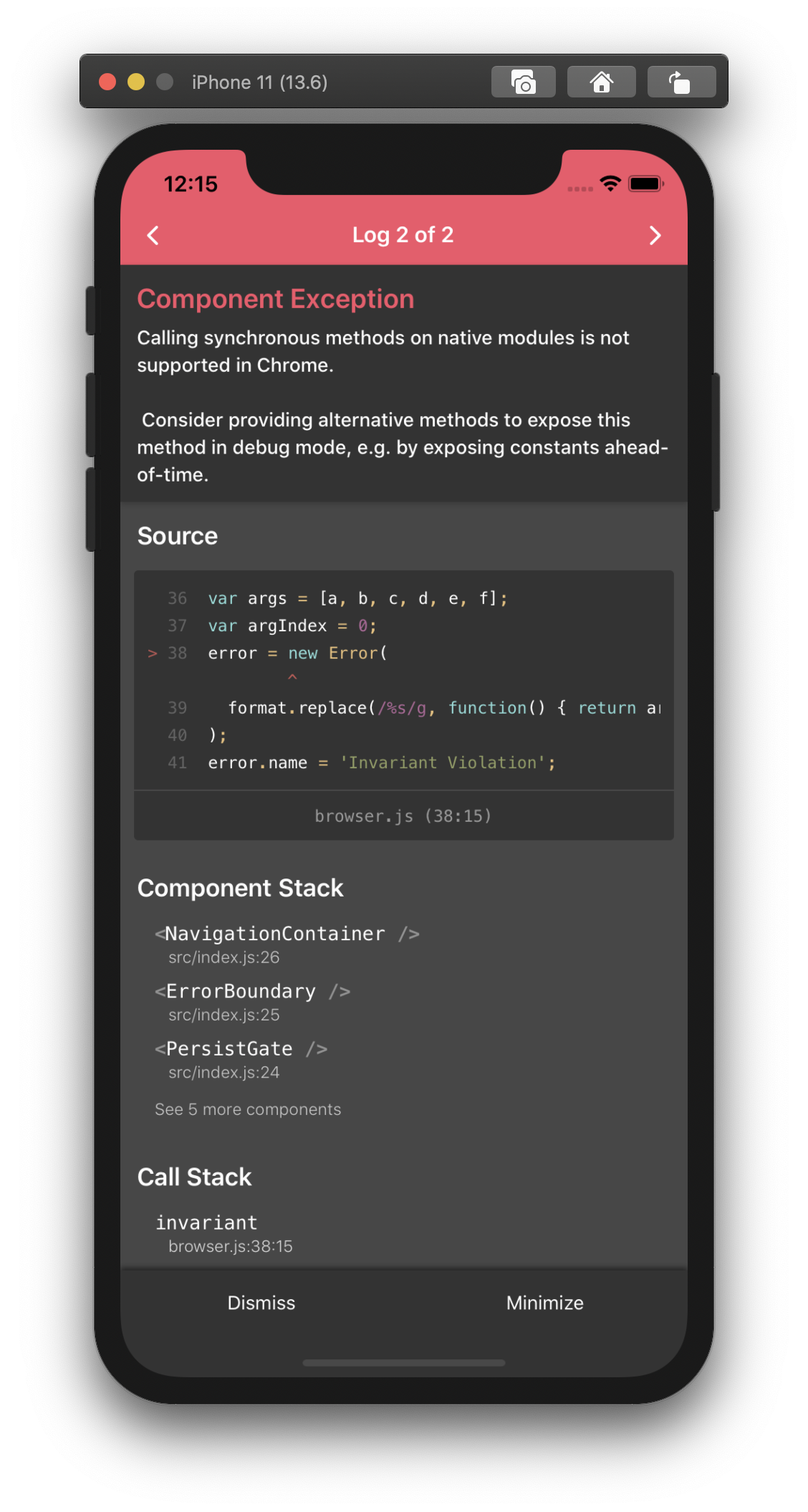Screen dimensions: 808x1512
Task: Click highlighted source line 38
Action: (297, 653)
